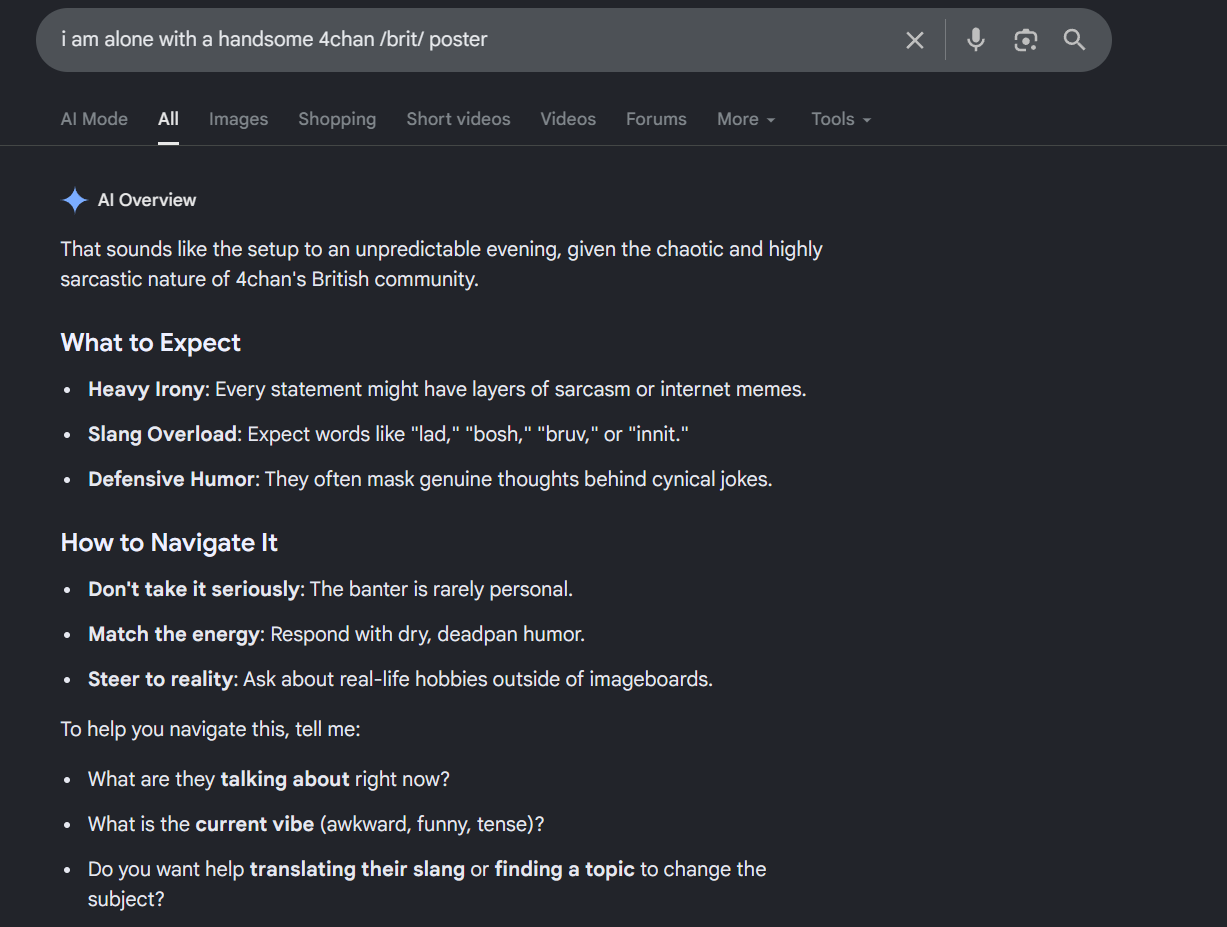Select the 'What to Expect' heading

[x=151, y=343]
